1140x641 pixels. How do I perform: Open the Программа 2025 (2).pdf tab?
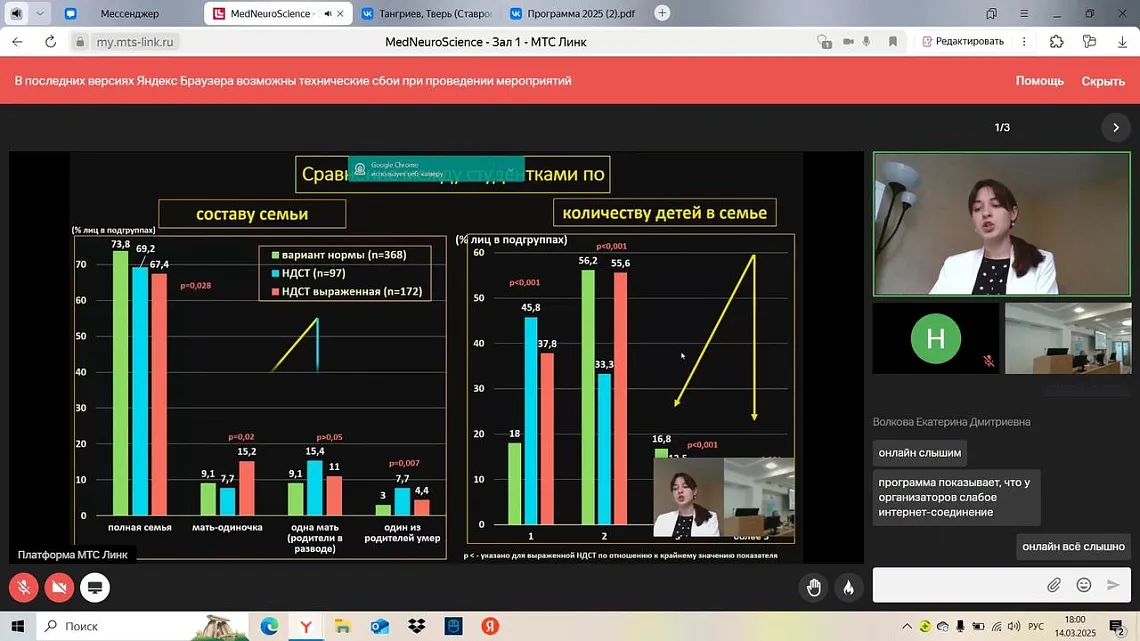tap(574, 13)
